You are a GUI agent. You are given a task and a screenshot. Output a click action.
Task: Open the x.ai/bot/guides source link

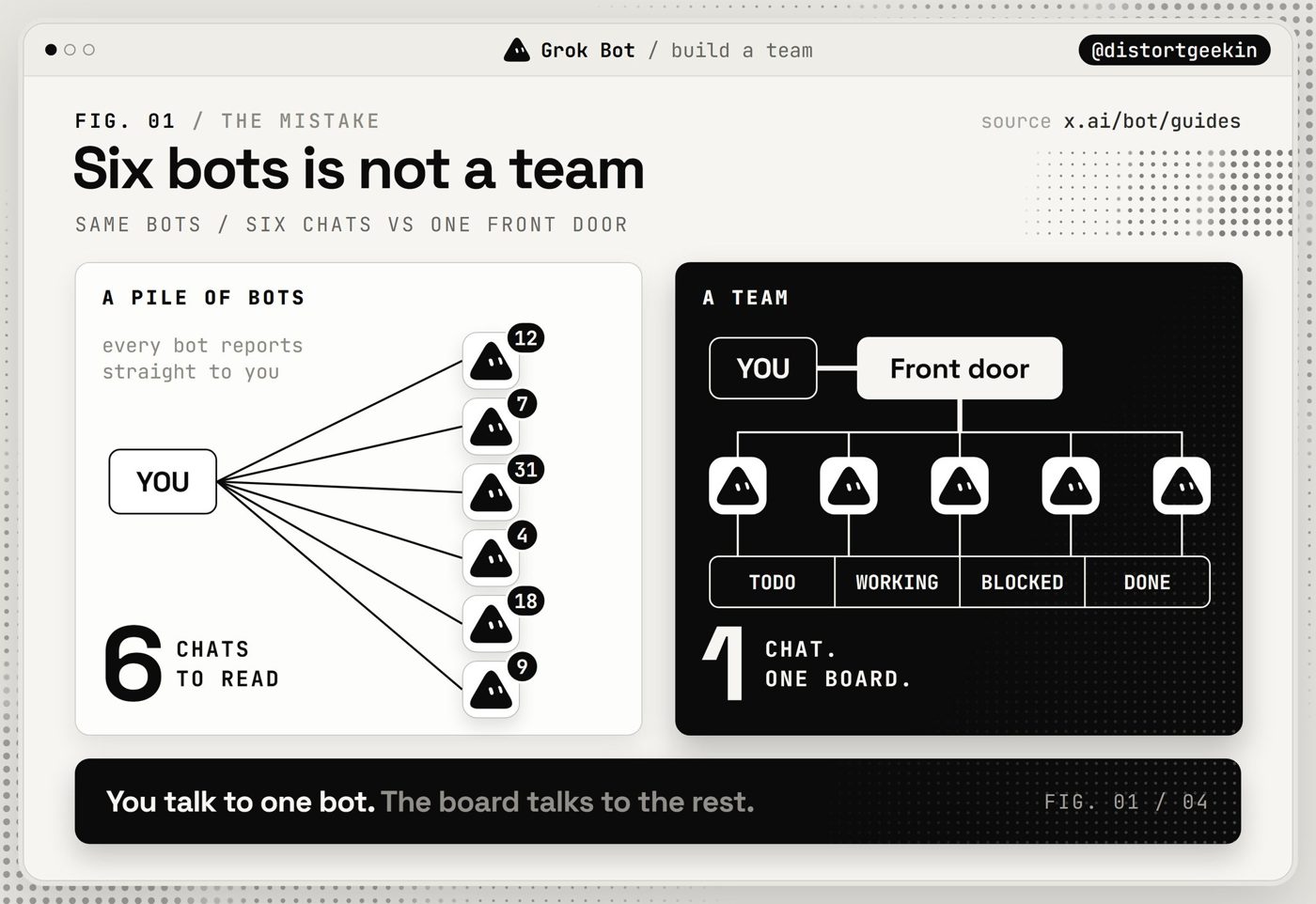click(1152, 121)
